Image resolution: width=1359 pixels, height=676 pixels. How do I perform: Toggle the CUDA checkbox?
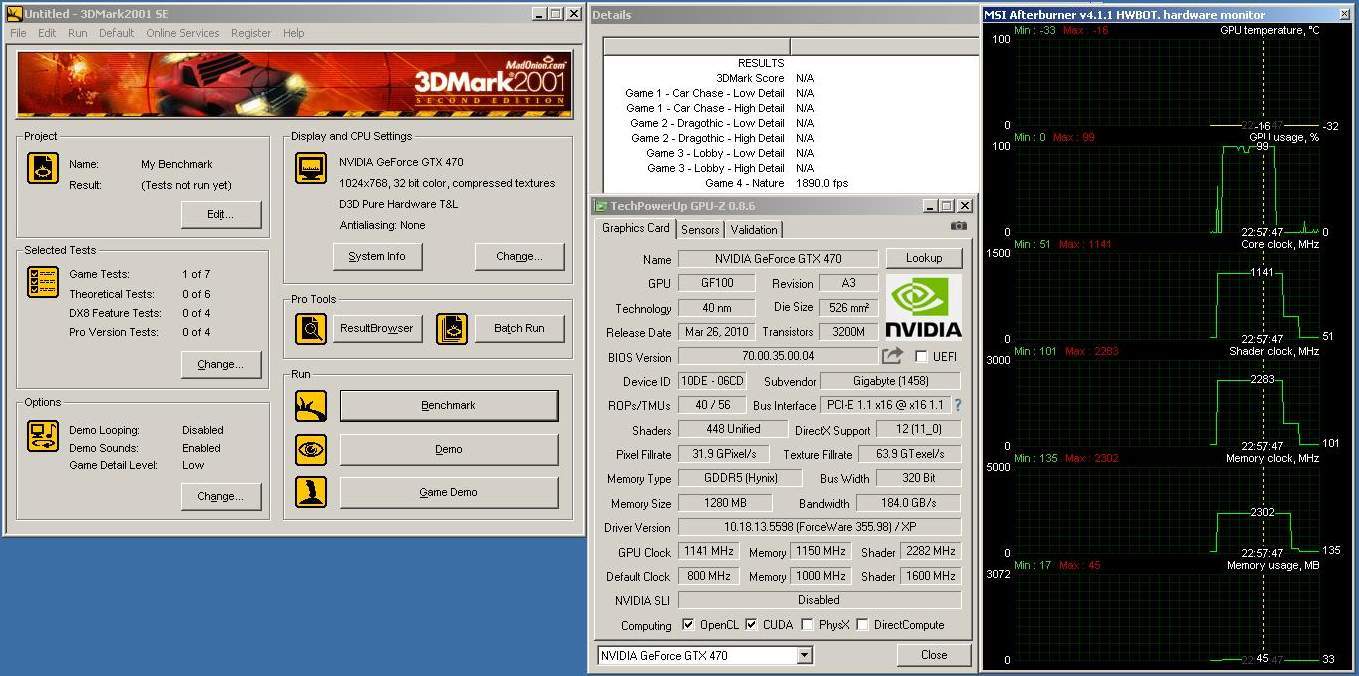pyautogui.click(x=751, y=625)
